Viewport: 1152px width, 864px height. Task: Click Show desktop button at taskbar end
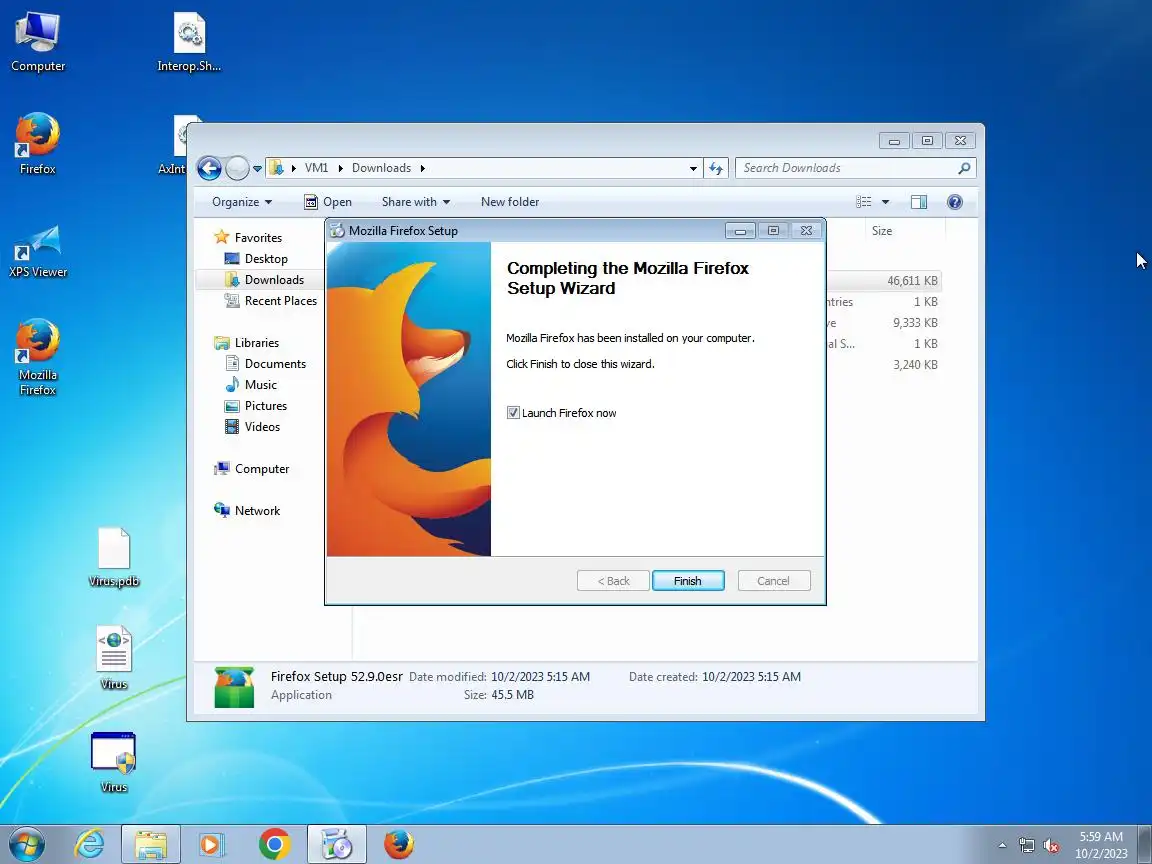click(x=1145, y=845)
